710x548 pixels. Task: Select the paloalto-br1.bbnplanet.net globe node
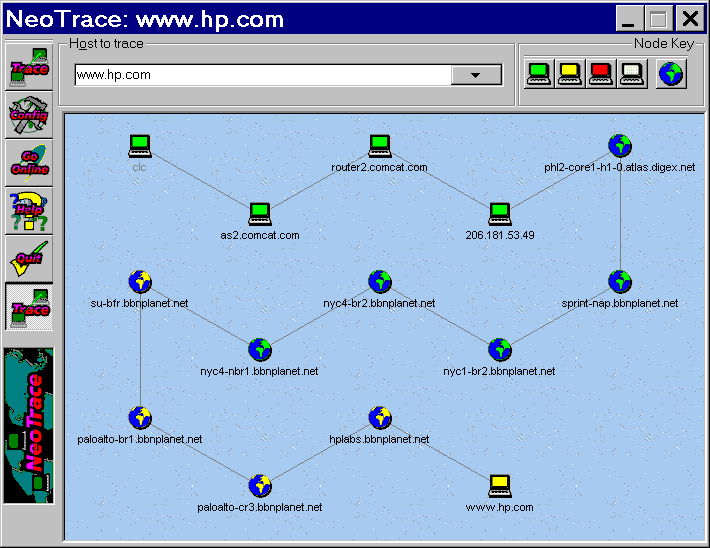140,417
